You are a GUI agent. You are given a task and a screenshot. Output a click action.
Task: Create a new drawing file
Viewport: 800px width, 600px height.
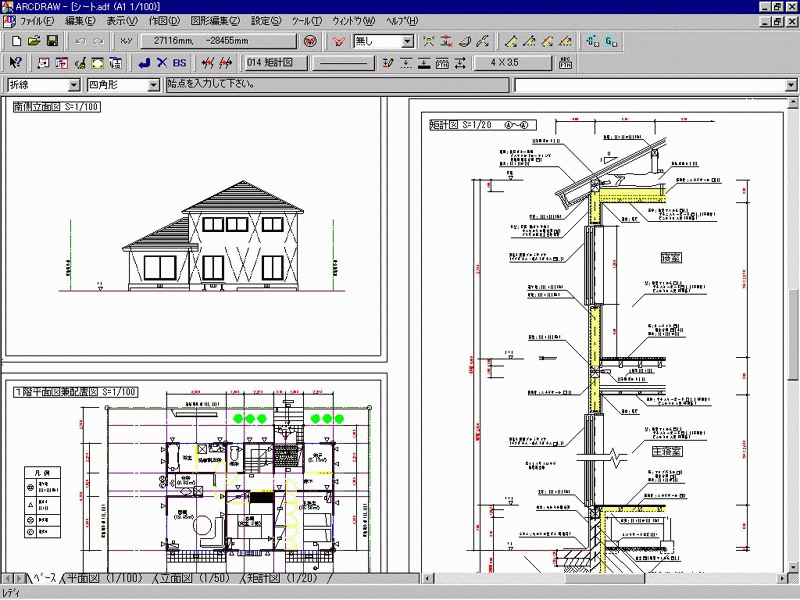click(x=18, y=41)
